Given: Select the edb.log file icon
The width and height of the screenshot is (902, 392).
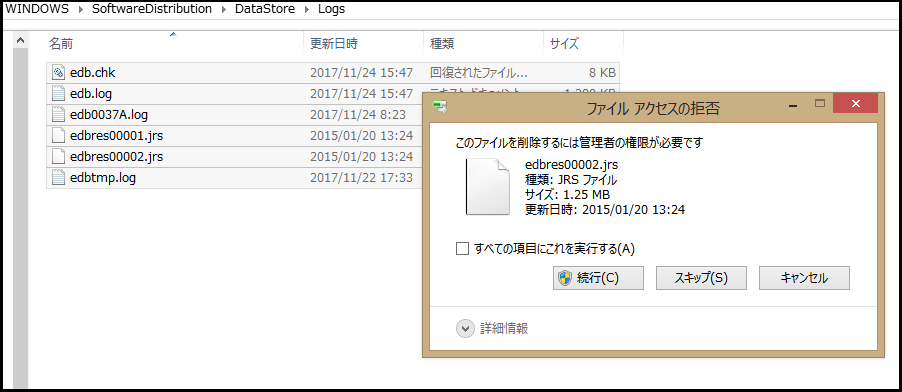Looking at the screenshot, I should pyautogui.click(x=58, y=94).
